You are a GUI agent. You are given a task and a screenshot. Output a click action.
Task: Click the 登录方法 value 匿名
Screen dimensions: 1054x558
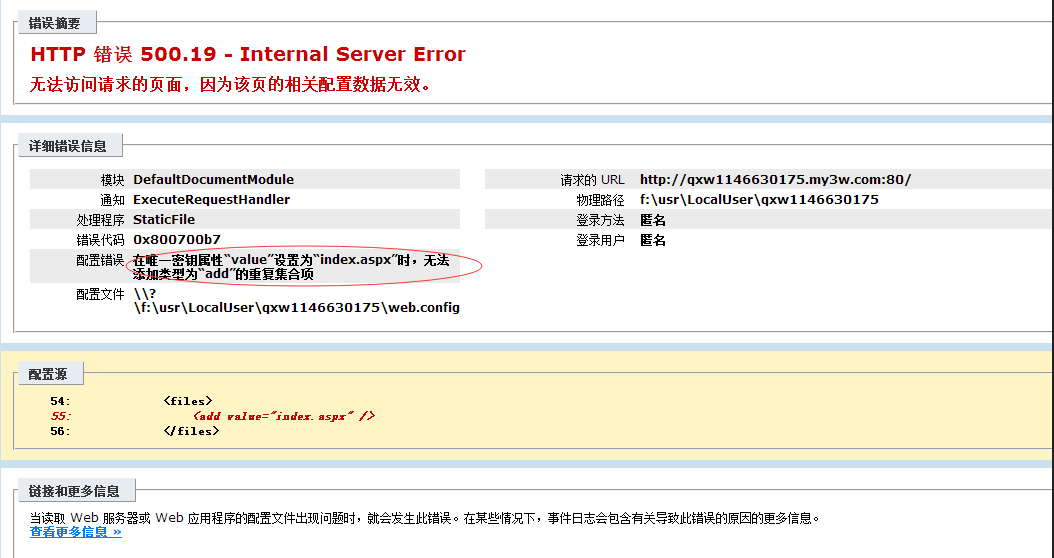point(653,220)
